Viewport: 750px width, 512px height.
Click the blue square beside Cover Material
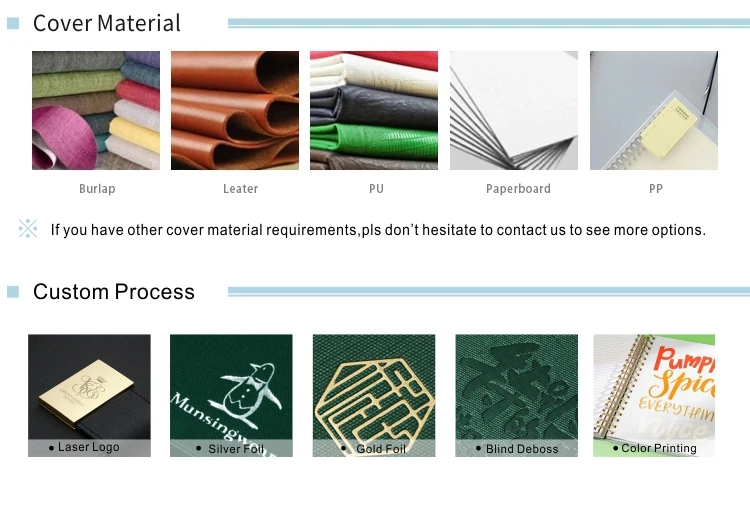point(13,23)
